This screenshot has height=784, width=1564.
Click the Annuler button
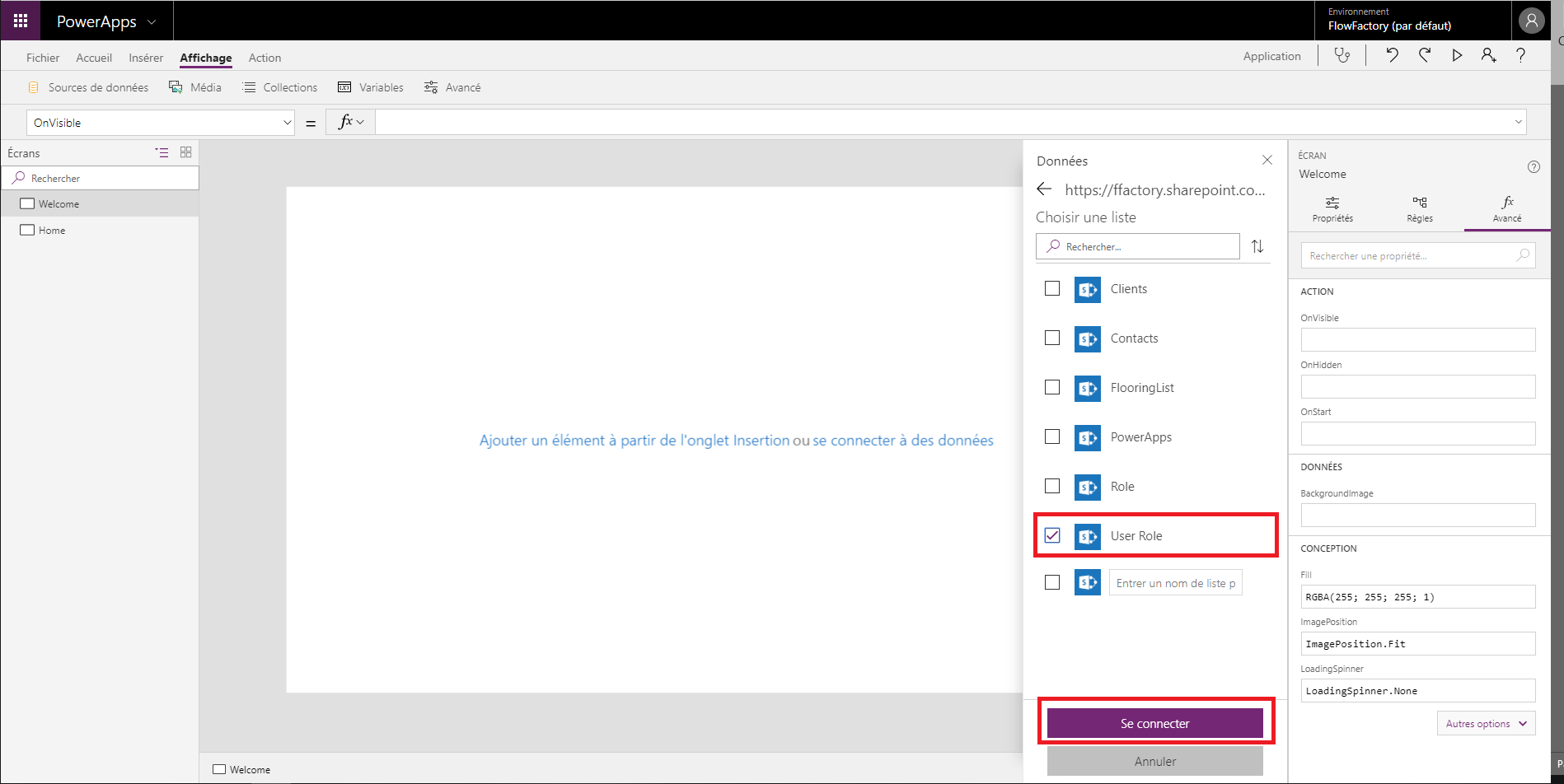(x=1154, y=761)
